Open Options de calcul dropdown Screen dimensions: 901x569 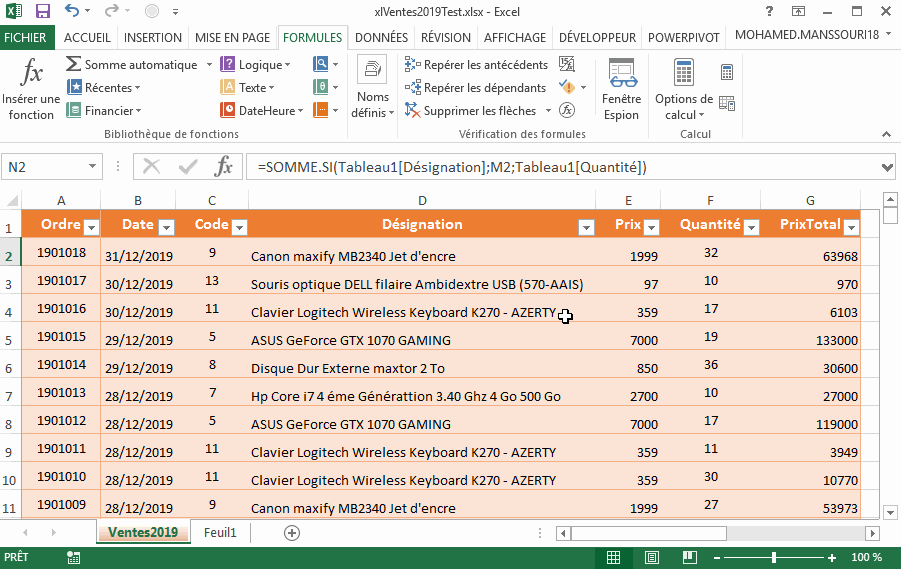coord(684,89)
